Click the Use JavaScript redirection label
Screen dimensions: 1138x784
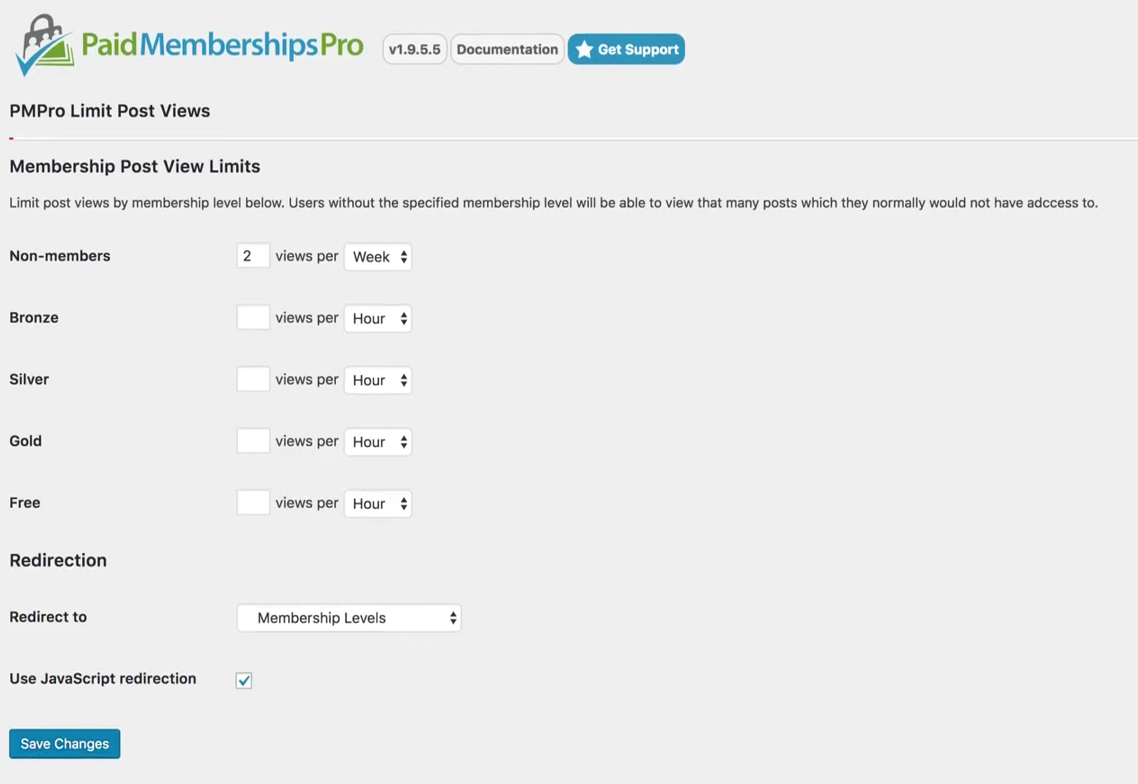103,679
